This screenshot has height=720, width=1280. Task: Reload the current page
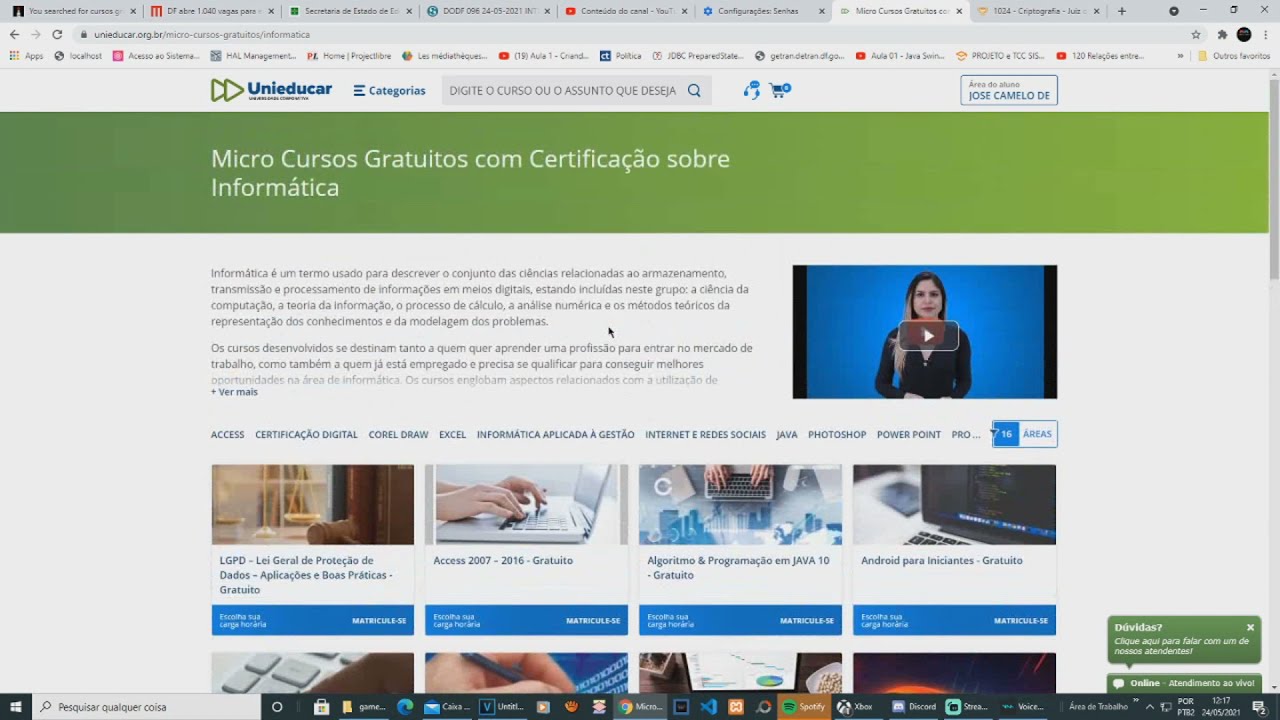pyautogui.click(x=57, y=34)
